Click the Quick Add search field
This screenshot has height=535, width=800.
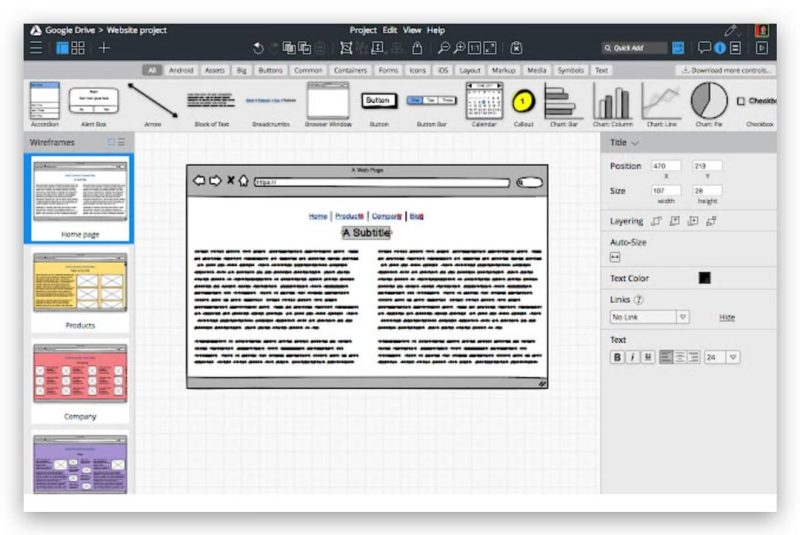pyautogui.click(x=634, y=48)
